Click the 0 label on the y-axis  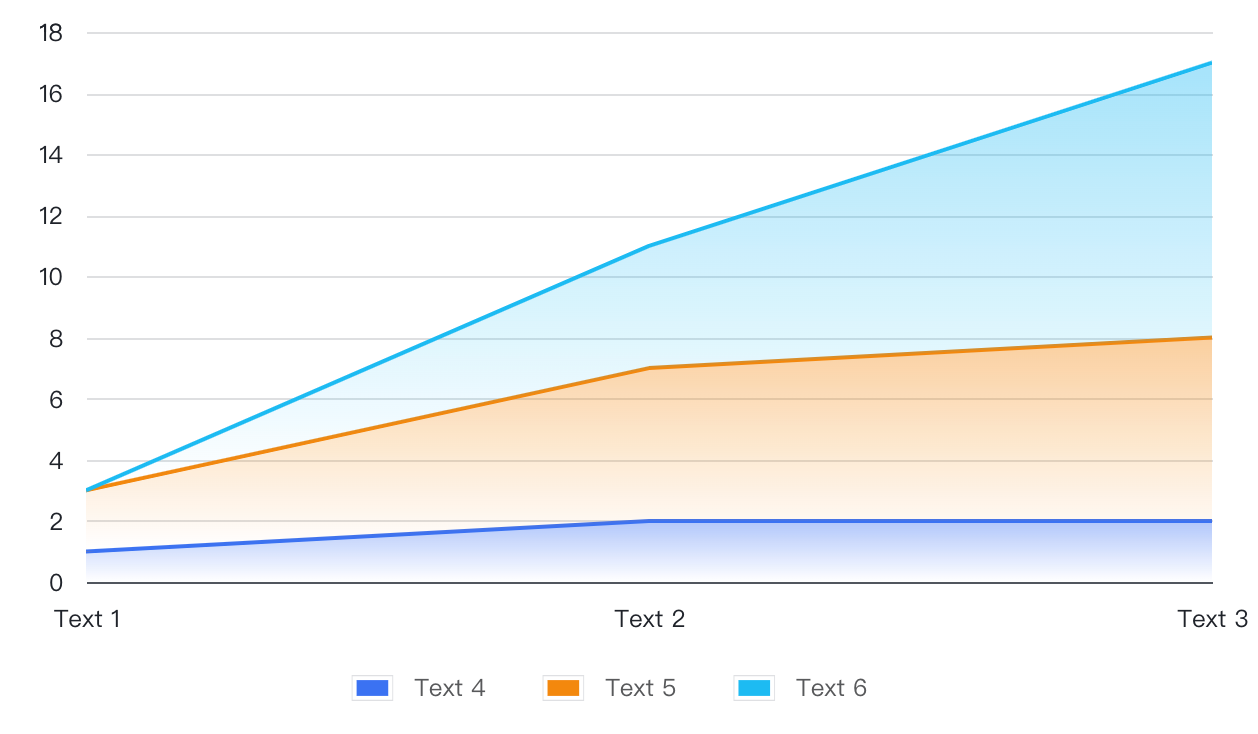[56, 582]
